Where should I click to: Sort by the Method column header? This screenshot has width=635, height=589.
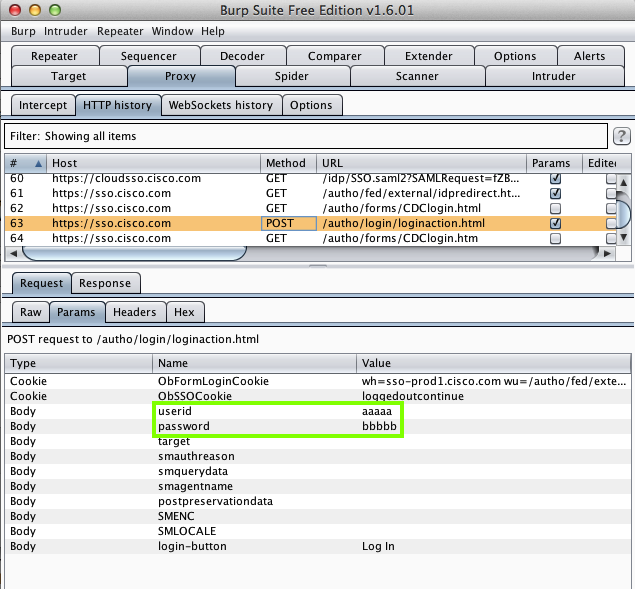[288, 163]
